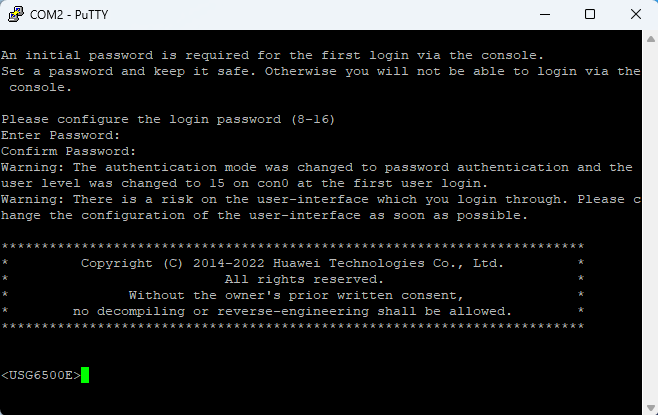Image resolution: width=658 pixels, height=415 pixels.
Task: Click the 'All rights reserved.' text
Action: 304,279
